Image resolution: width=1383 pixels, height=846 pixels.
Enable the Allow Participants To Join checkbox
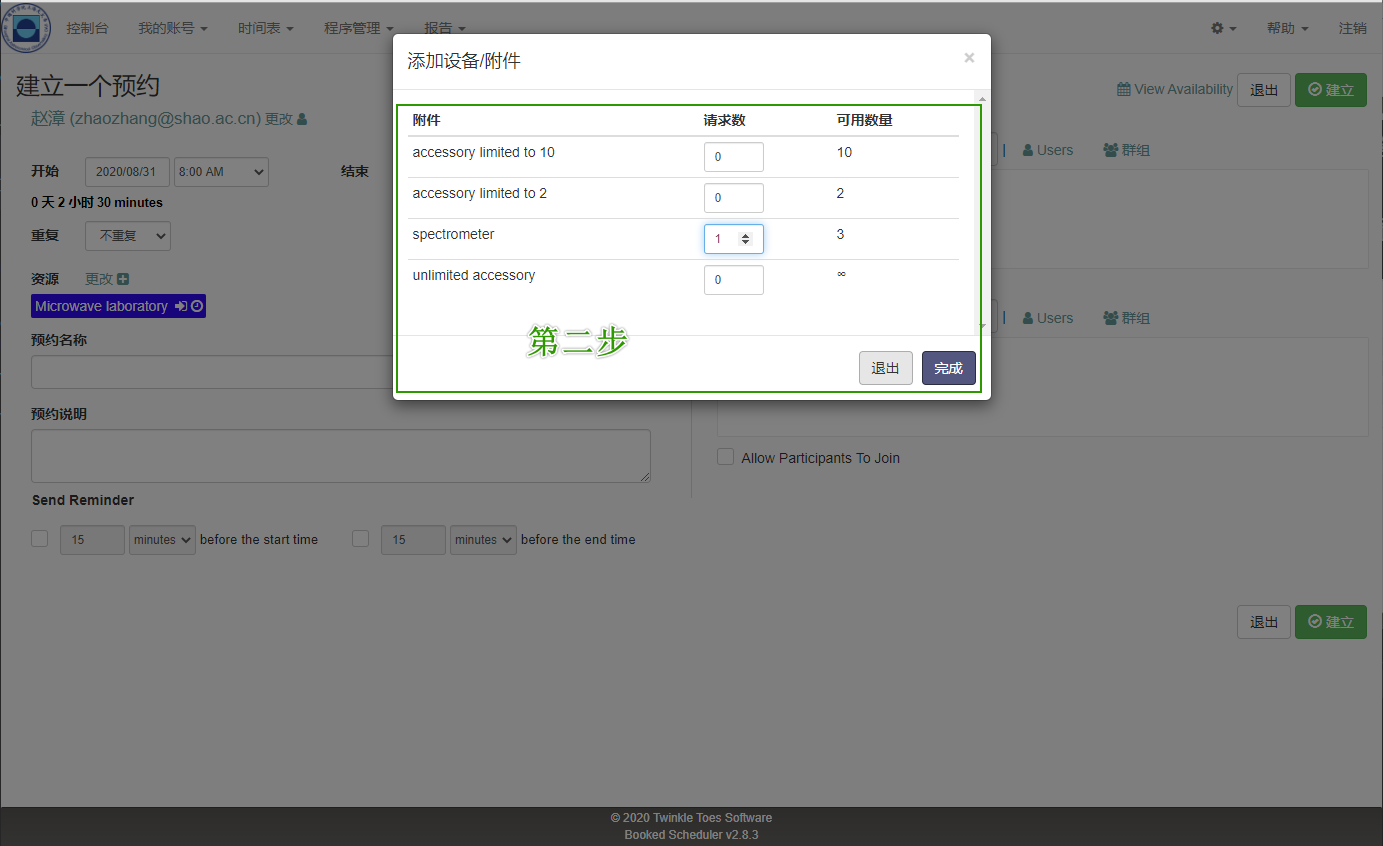point(725,457)
